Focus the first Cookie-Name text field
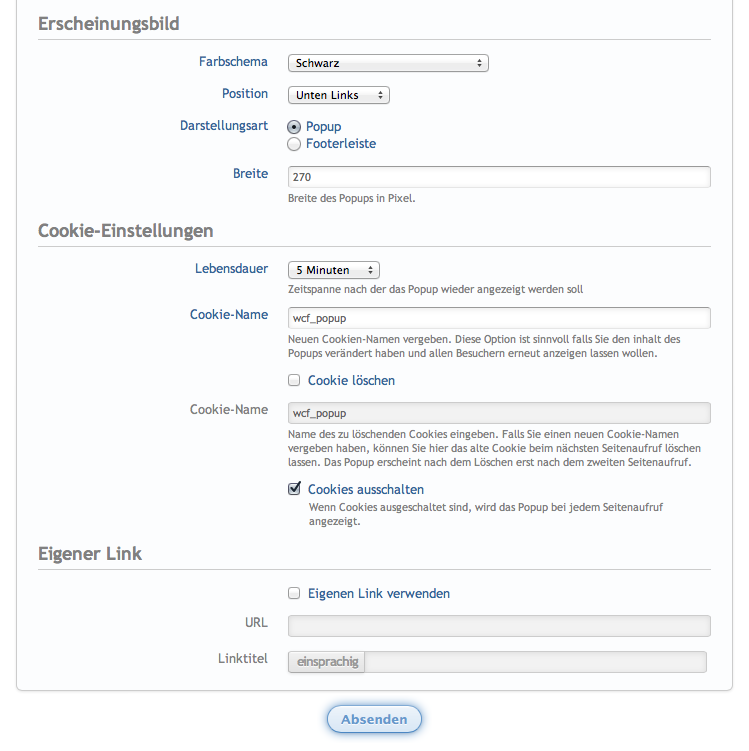This screenshot has width=749, height=751. click(x=499, y=318)
